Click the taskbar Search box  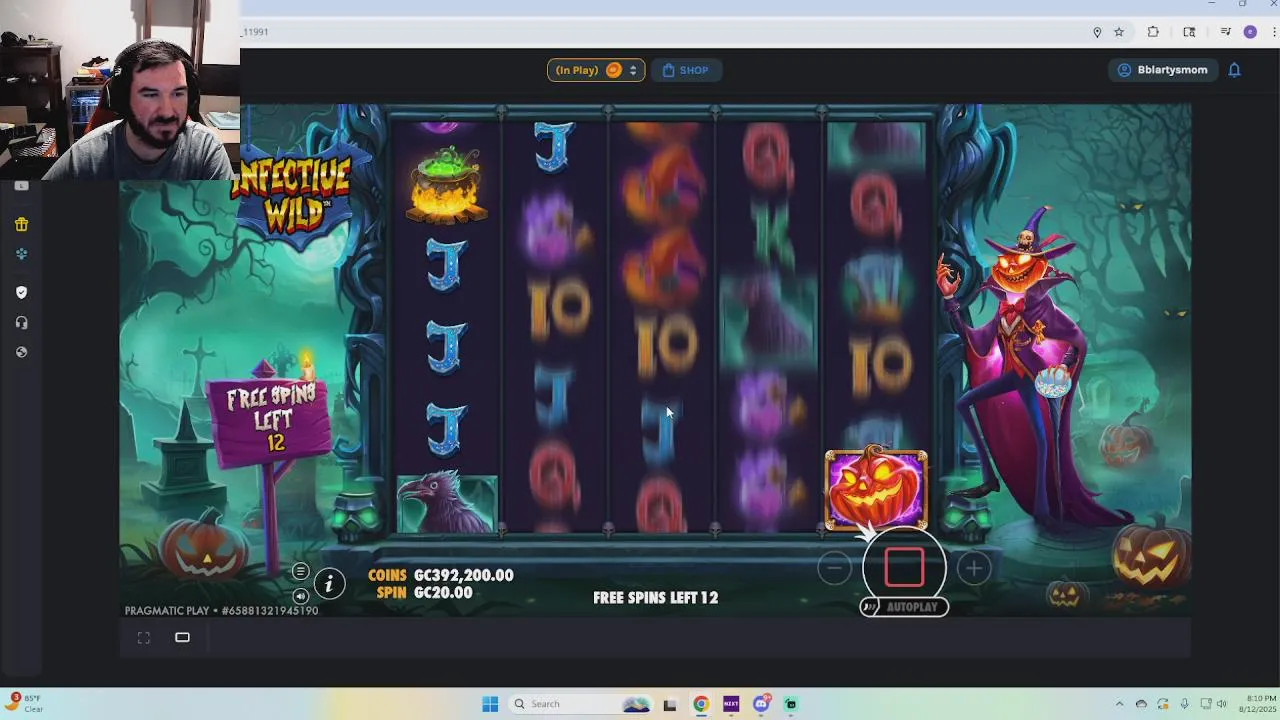pyautogui.click(x=581, y=704)
